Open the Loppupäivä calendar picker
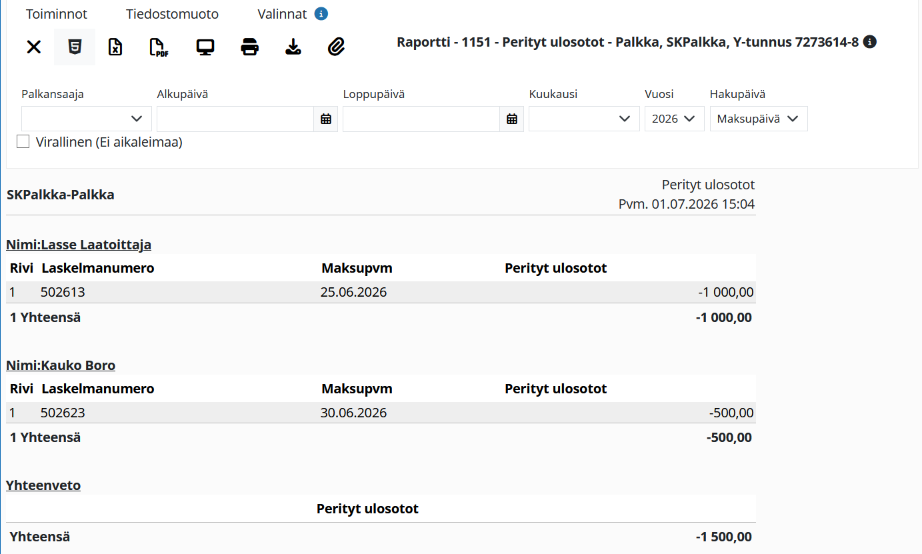922x554 pixels. pos(512,119)
